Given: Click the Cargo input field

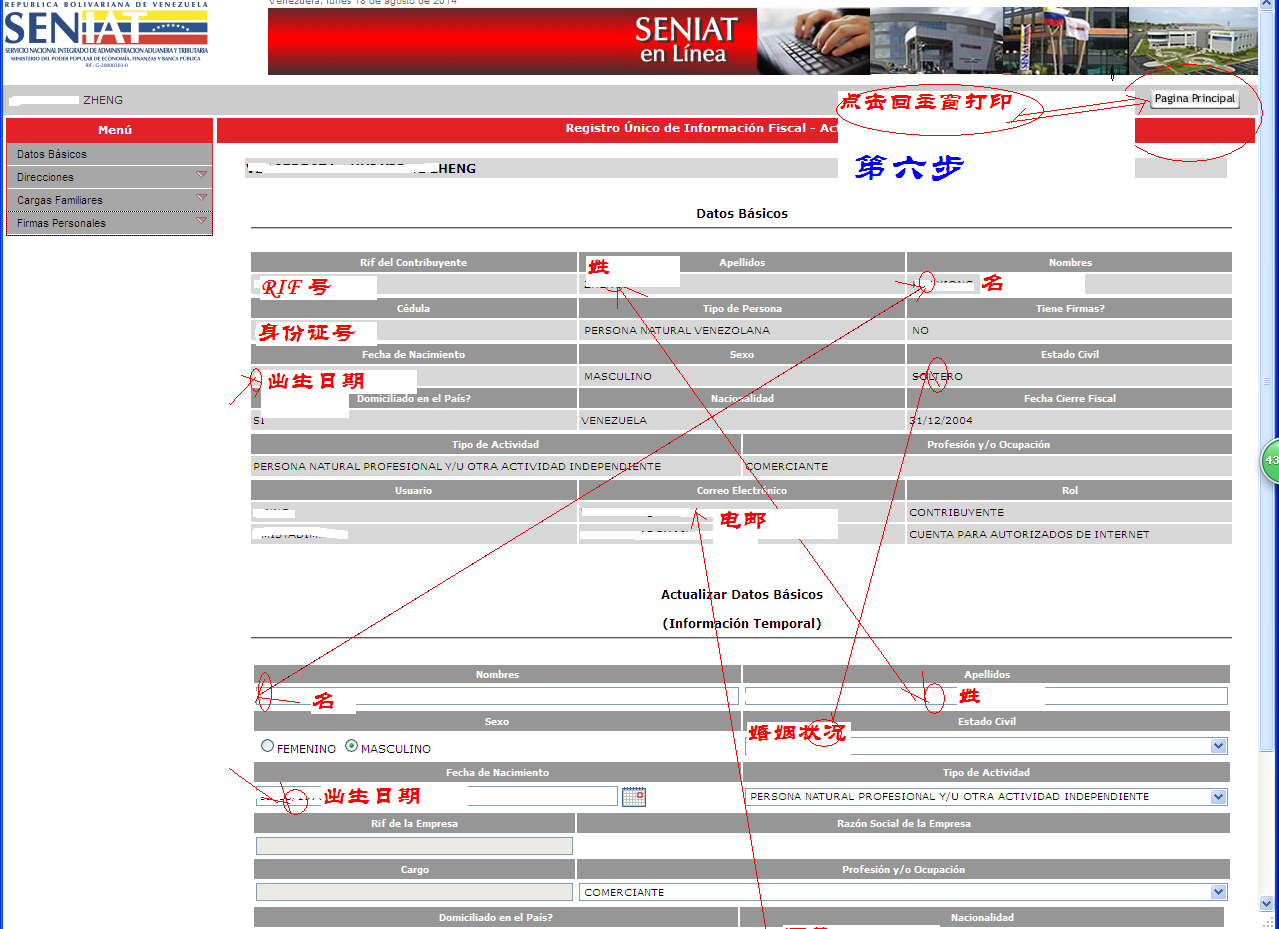Looking at the screenshot, I should 414,892.
